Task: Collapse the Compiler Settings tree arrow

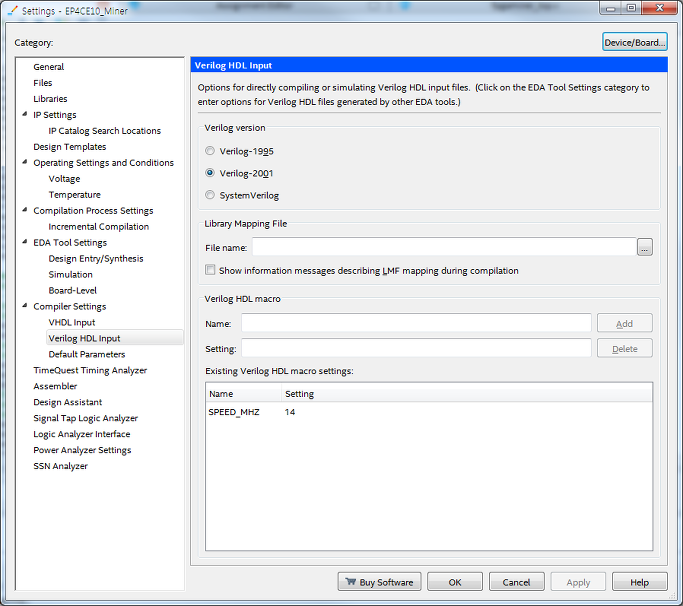Action: click(25, 307)
